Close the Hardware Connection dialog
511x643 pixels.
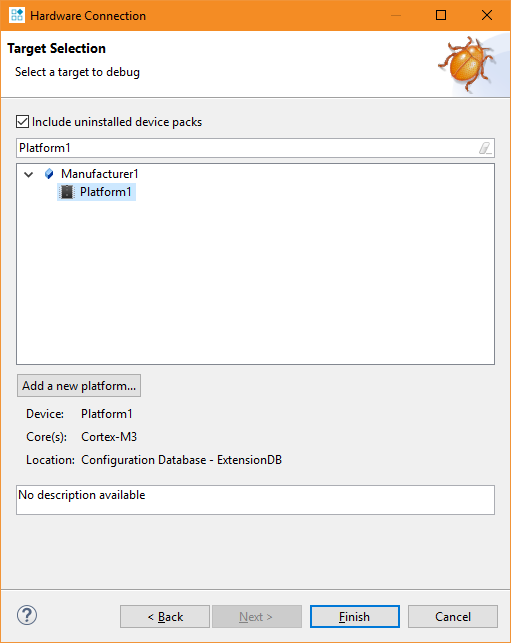coord(487,15)
